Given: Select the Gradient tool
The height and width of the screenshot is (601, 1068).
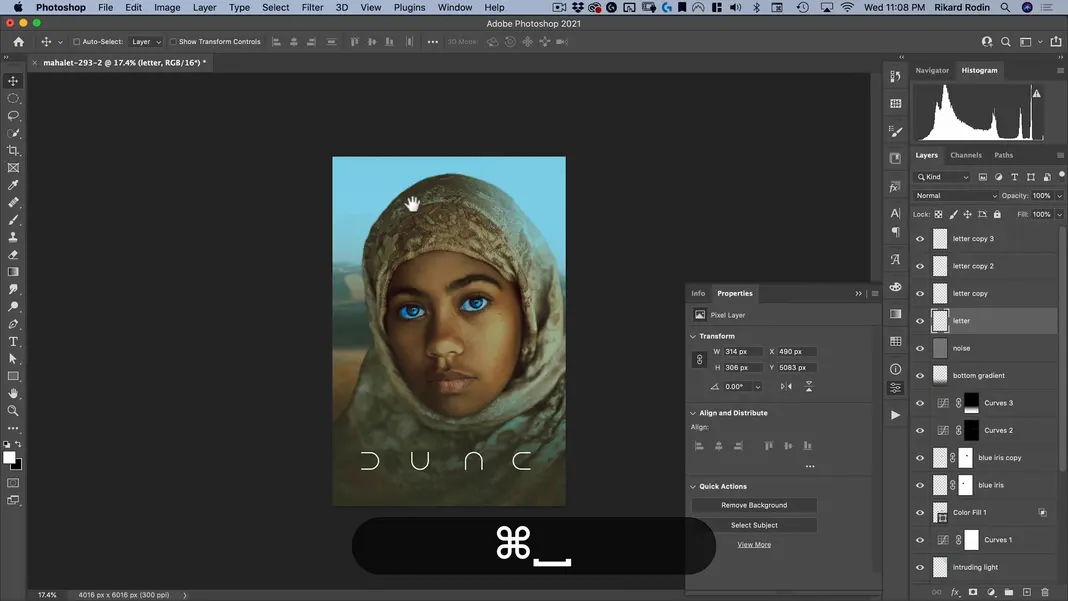Looking at the screenshot, I should [x=13, y=272].
